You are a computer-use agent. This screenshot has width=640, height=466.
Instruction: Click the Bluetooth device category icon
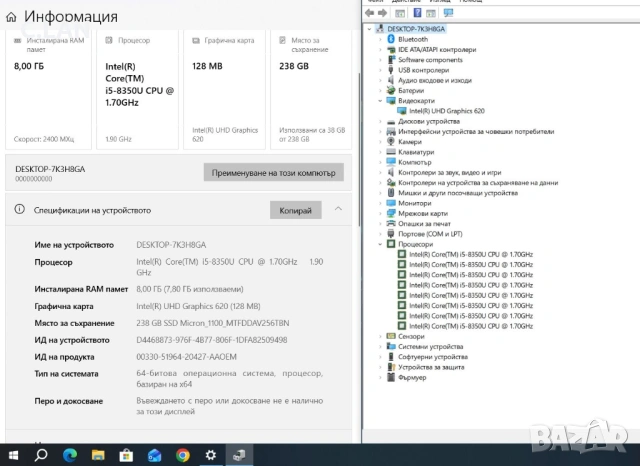(x=391, y=39)
